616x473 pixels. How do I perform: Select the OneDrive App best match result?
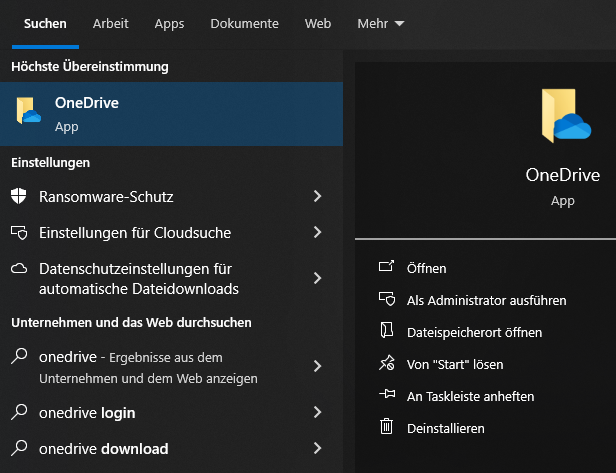[171, 114]
